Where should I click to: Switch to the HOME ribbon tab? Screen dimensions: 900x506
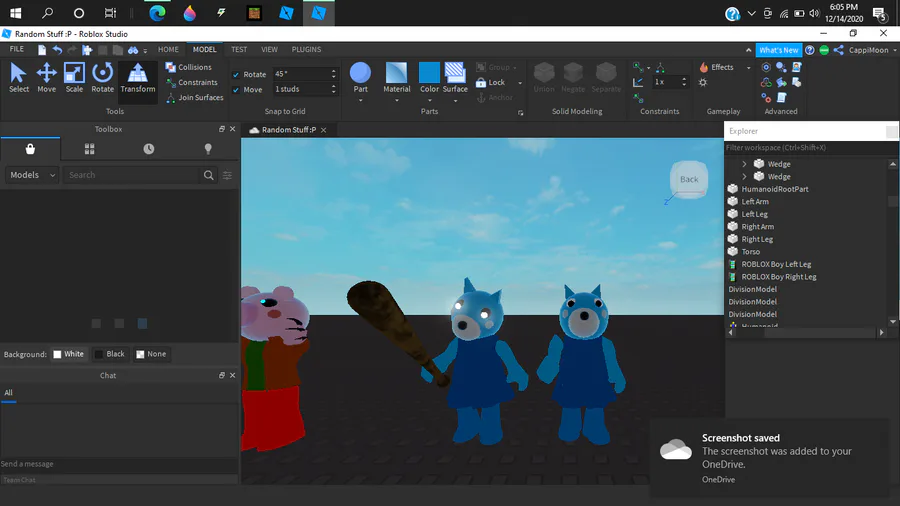click(x=168, y=49)
